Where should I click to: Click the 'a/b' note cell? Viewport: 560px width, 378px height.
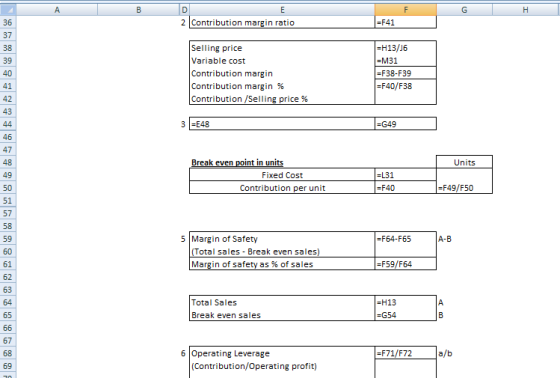coord(464,353)
